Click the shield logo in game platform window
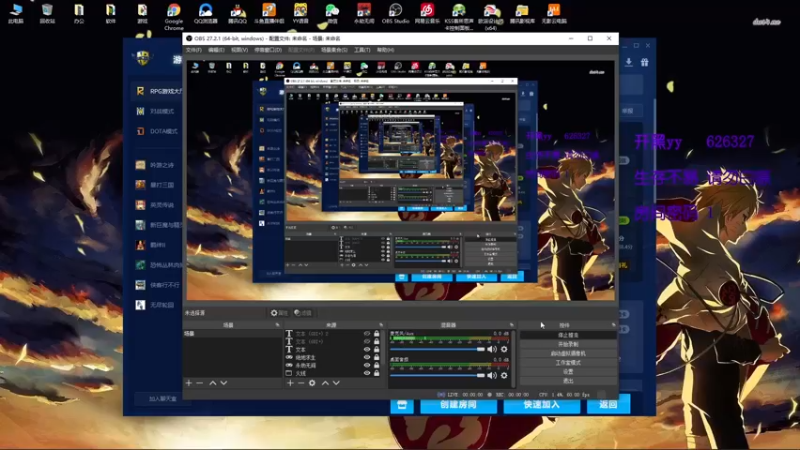This screenshot has height=450, width=800. pyautogui.click(x=143, y=58)
